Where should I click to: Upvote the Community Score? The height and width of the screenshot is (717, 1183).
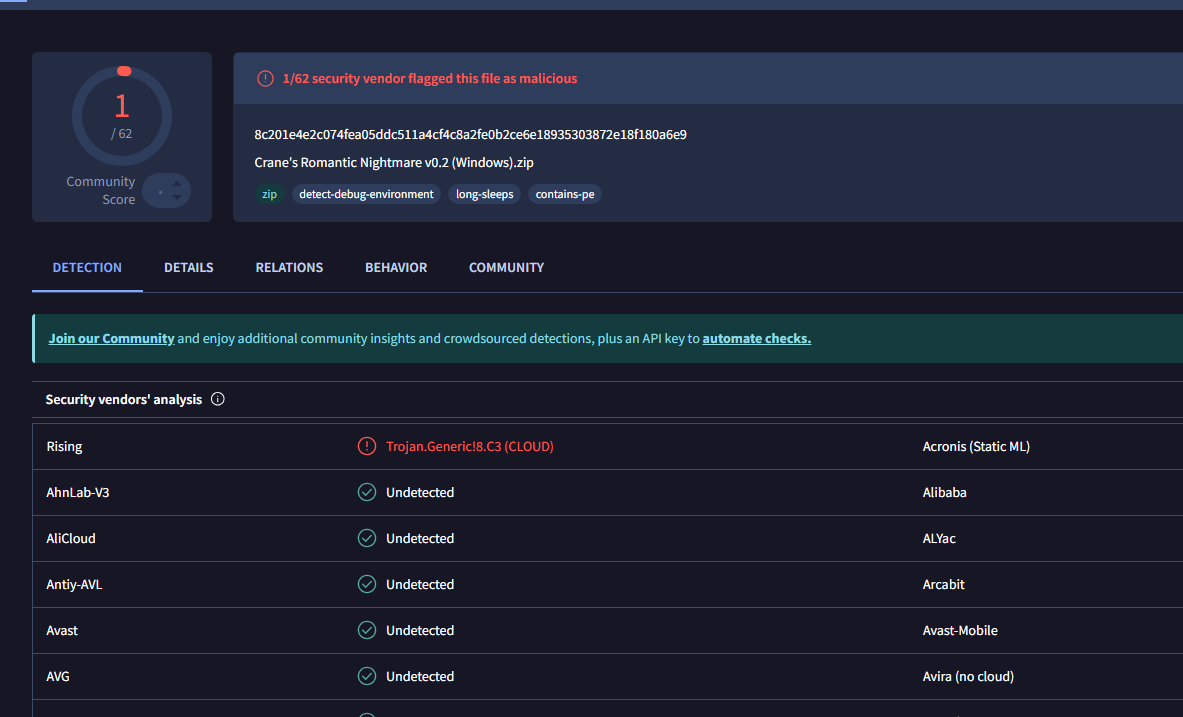[177, 184]
